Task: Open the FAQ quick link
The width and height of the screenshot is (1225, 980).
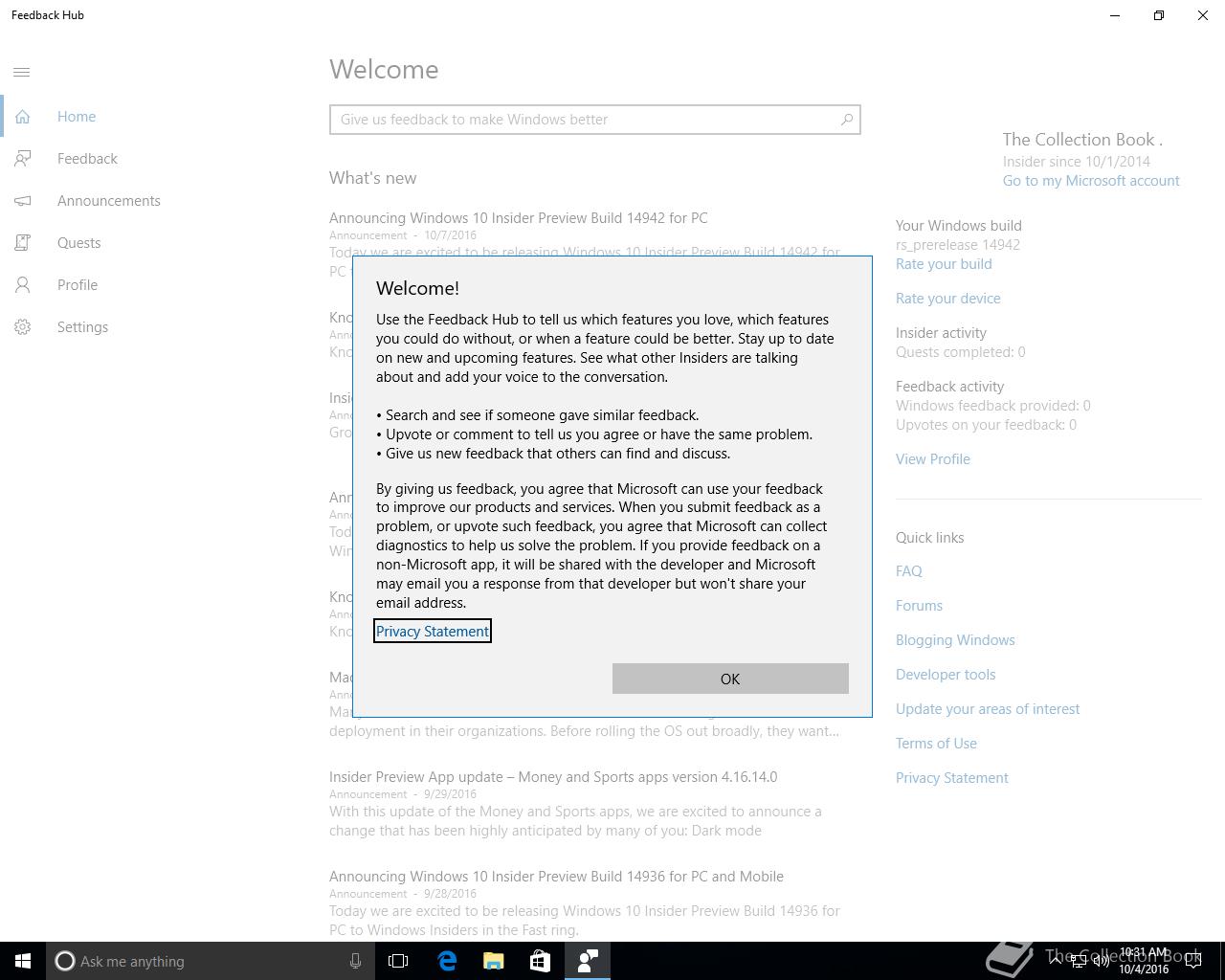Action: point(909,571)
